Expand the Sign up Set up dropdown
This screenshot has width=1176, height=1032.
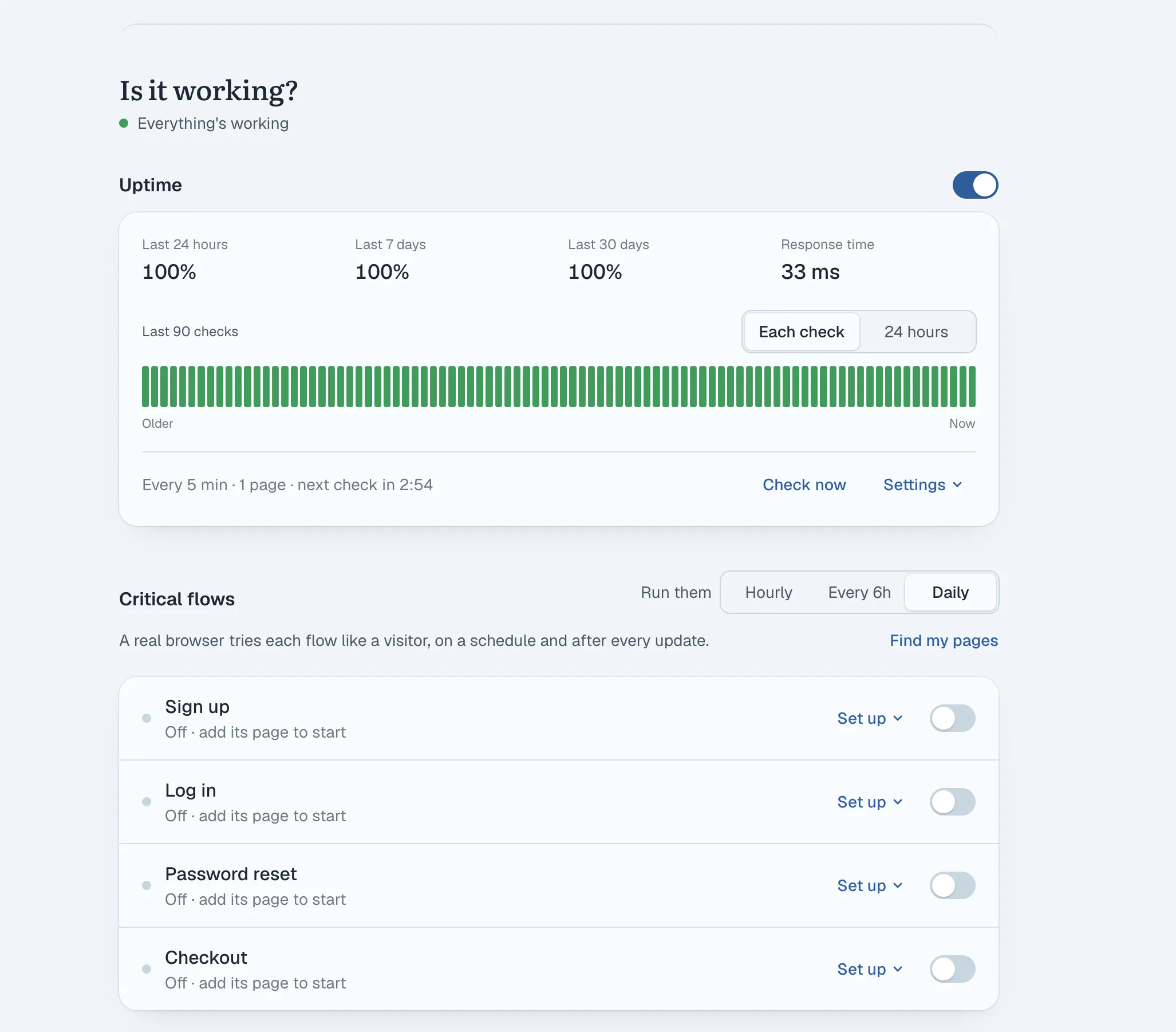[x=870, y=718]
